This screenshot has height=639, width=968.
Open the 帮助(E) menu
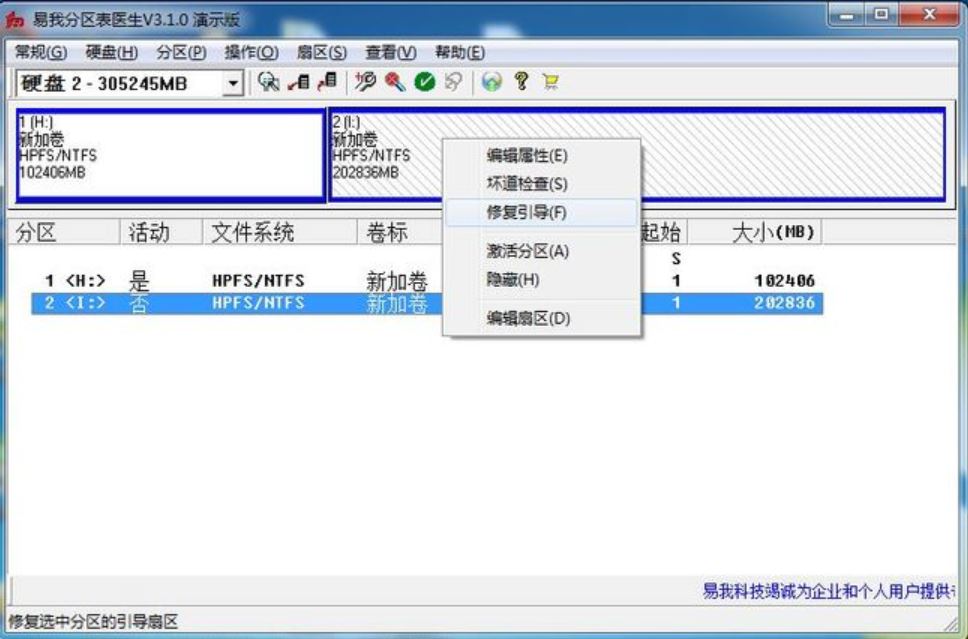(460, 52)
